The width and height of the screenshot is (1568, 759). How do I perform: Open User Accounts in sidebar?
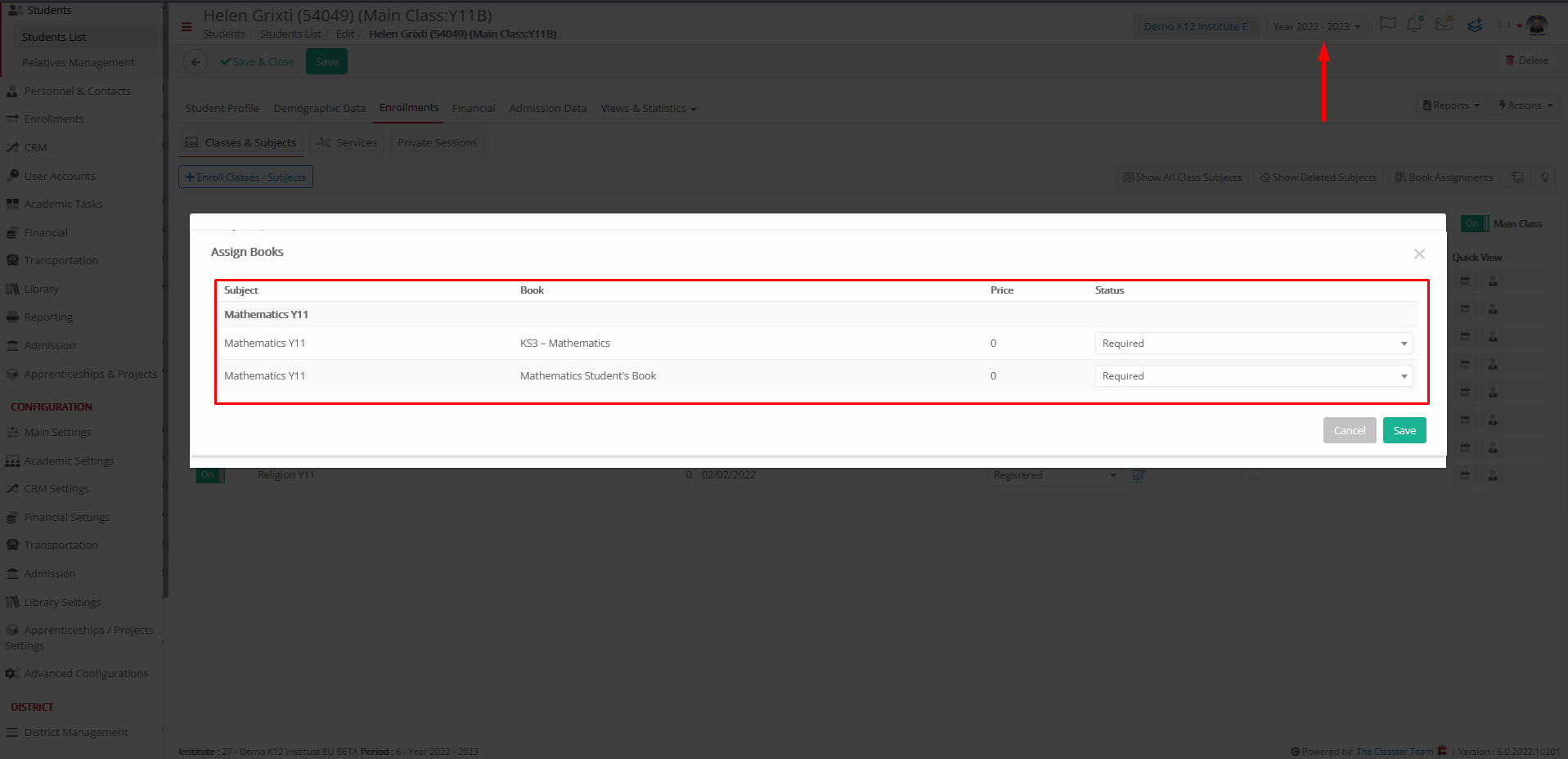click(x=60, y=176)
